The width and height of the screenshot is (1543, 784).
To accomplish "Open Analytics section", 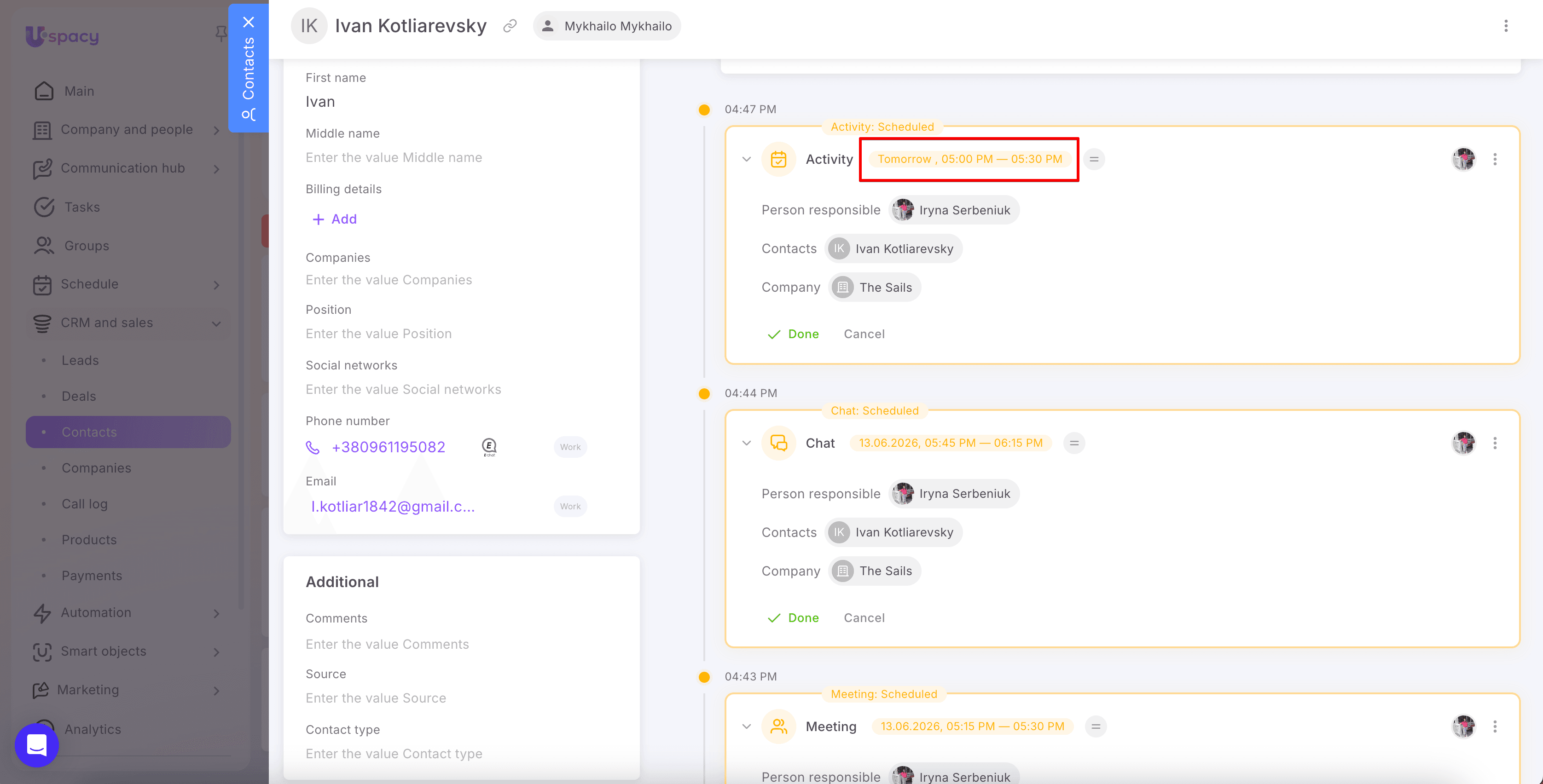I will click(93, 729).
